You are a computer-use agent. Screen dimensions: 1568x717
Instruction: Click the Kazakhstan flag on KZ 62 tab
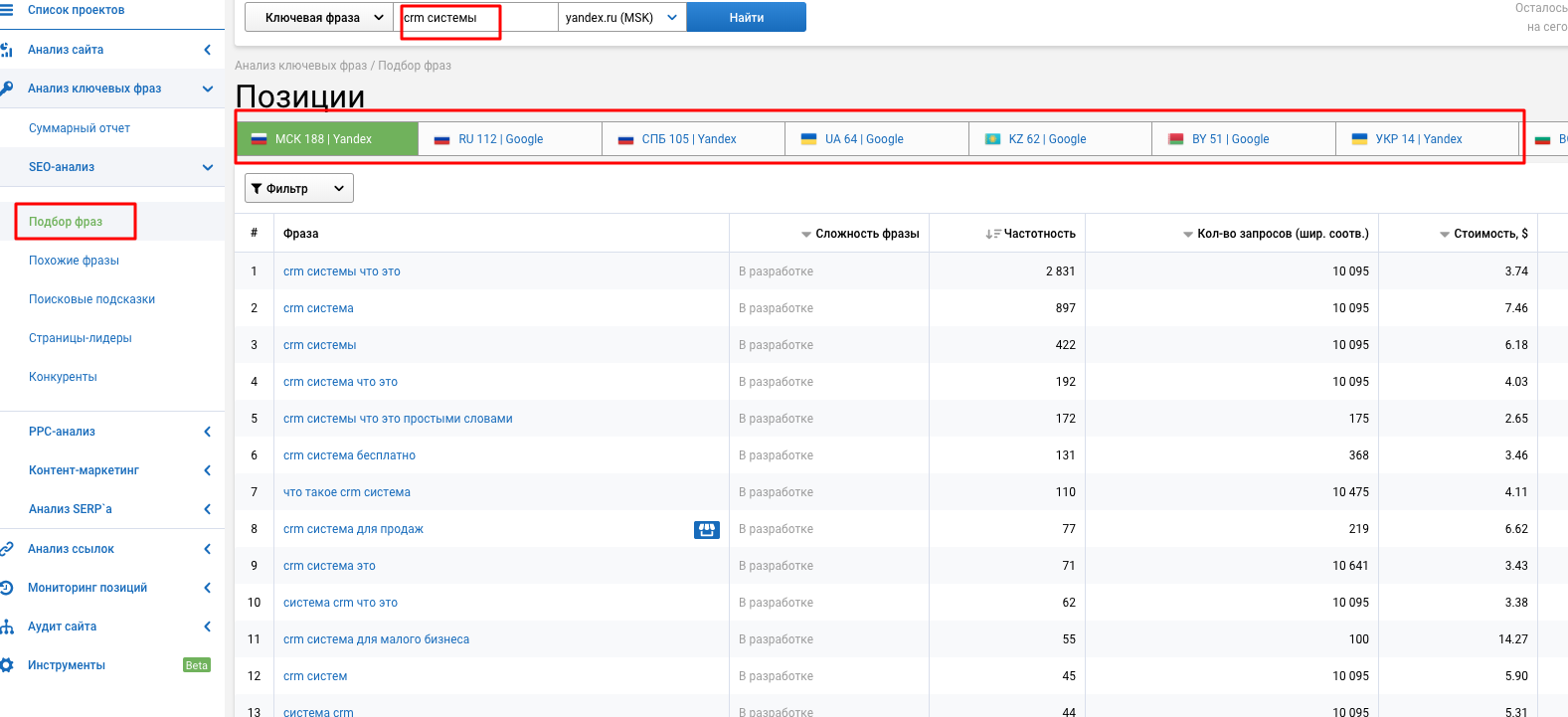992,139
